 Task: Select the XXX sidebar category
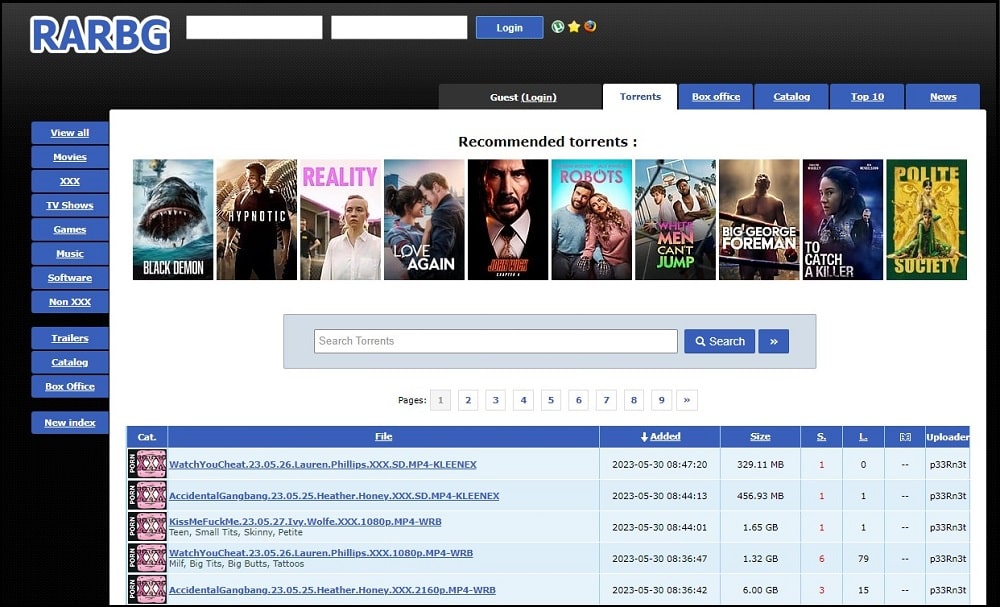click(x=70, y=181)
